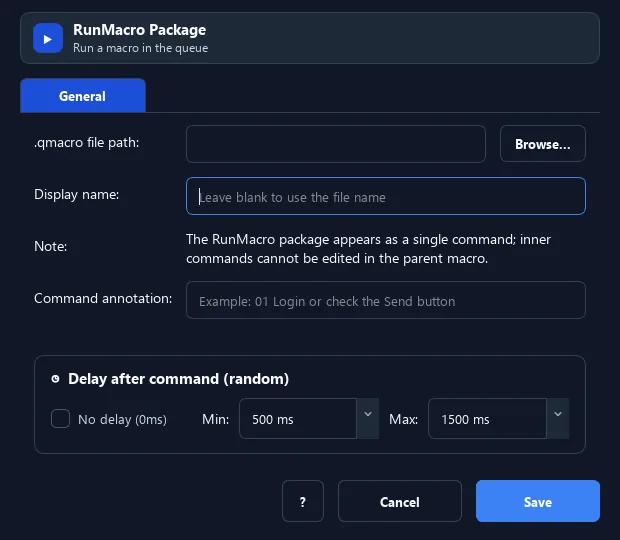620x540 pixels.
Task: Click the .qmacro file path input field
Action: [336, 144]
